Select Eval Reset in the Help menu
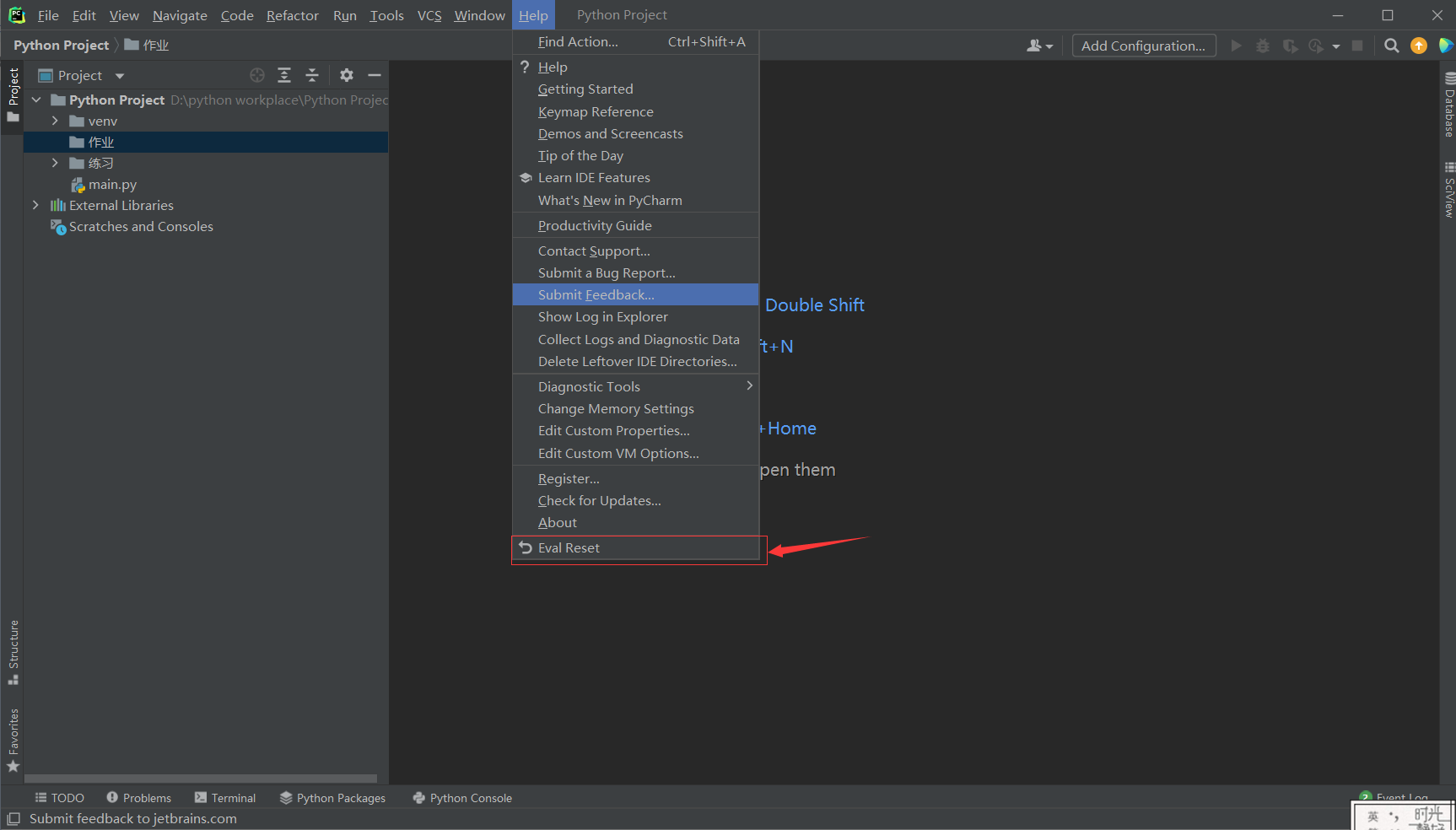Screen dimensions: 1456x830 (x=636, y=547)
